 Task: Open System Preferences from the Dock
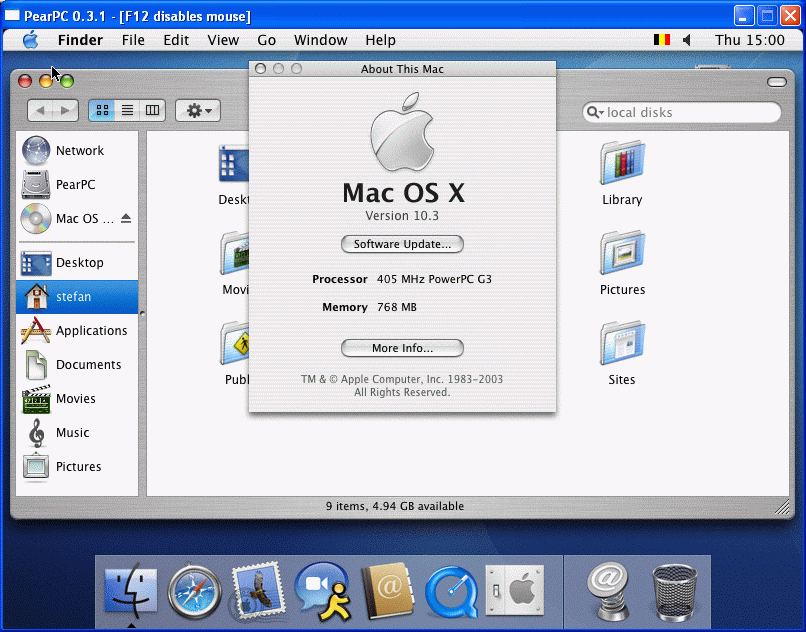515,590
